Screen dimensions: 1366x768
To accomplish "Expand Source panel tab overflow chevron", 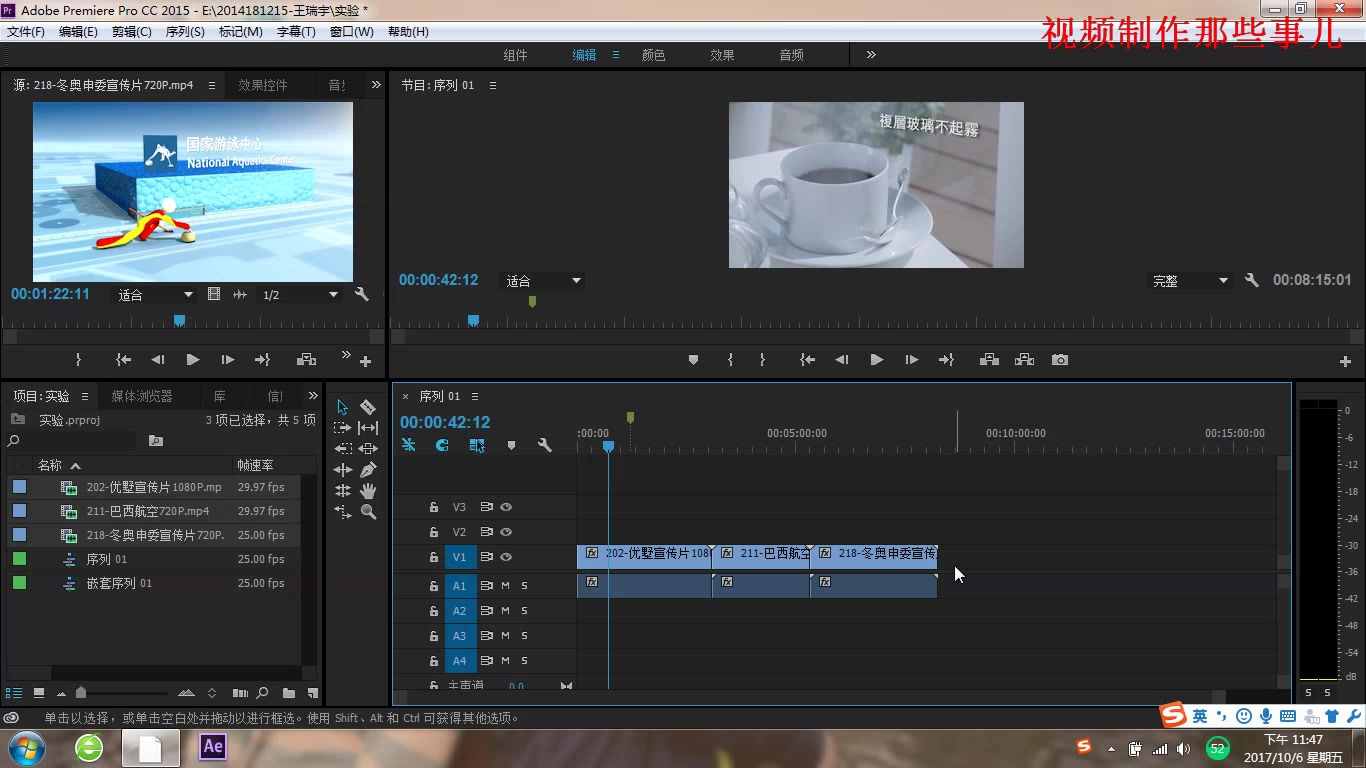I will click(376, 85).
